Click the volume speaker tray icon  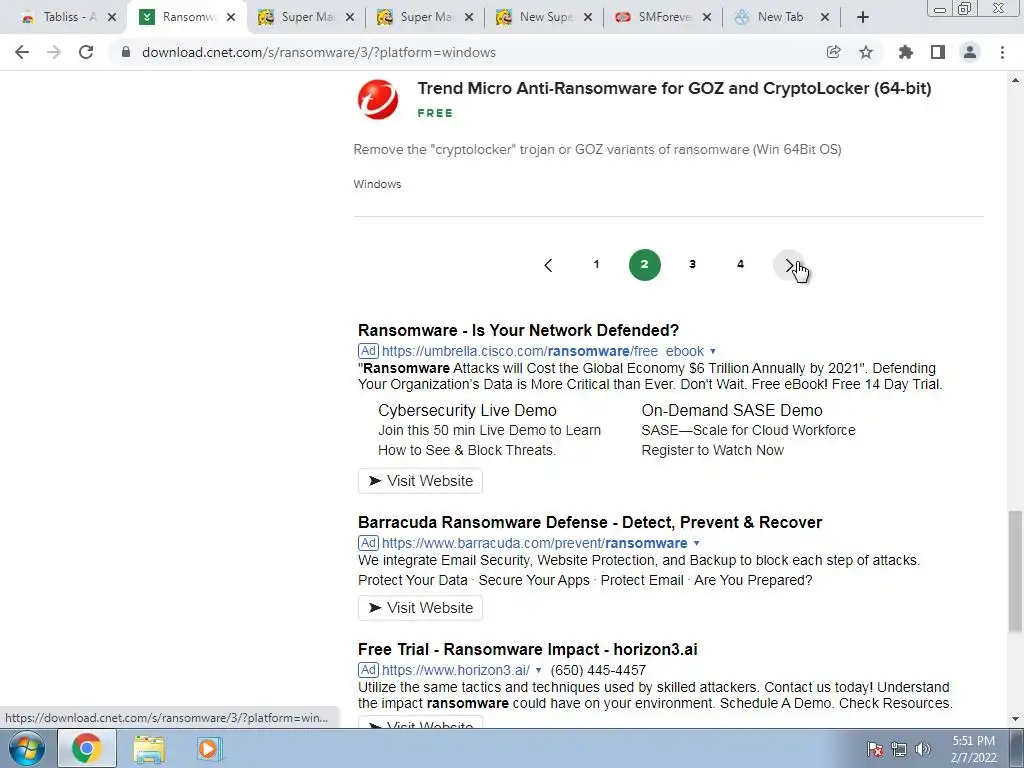tap(922, 749)
